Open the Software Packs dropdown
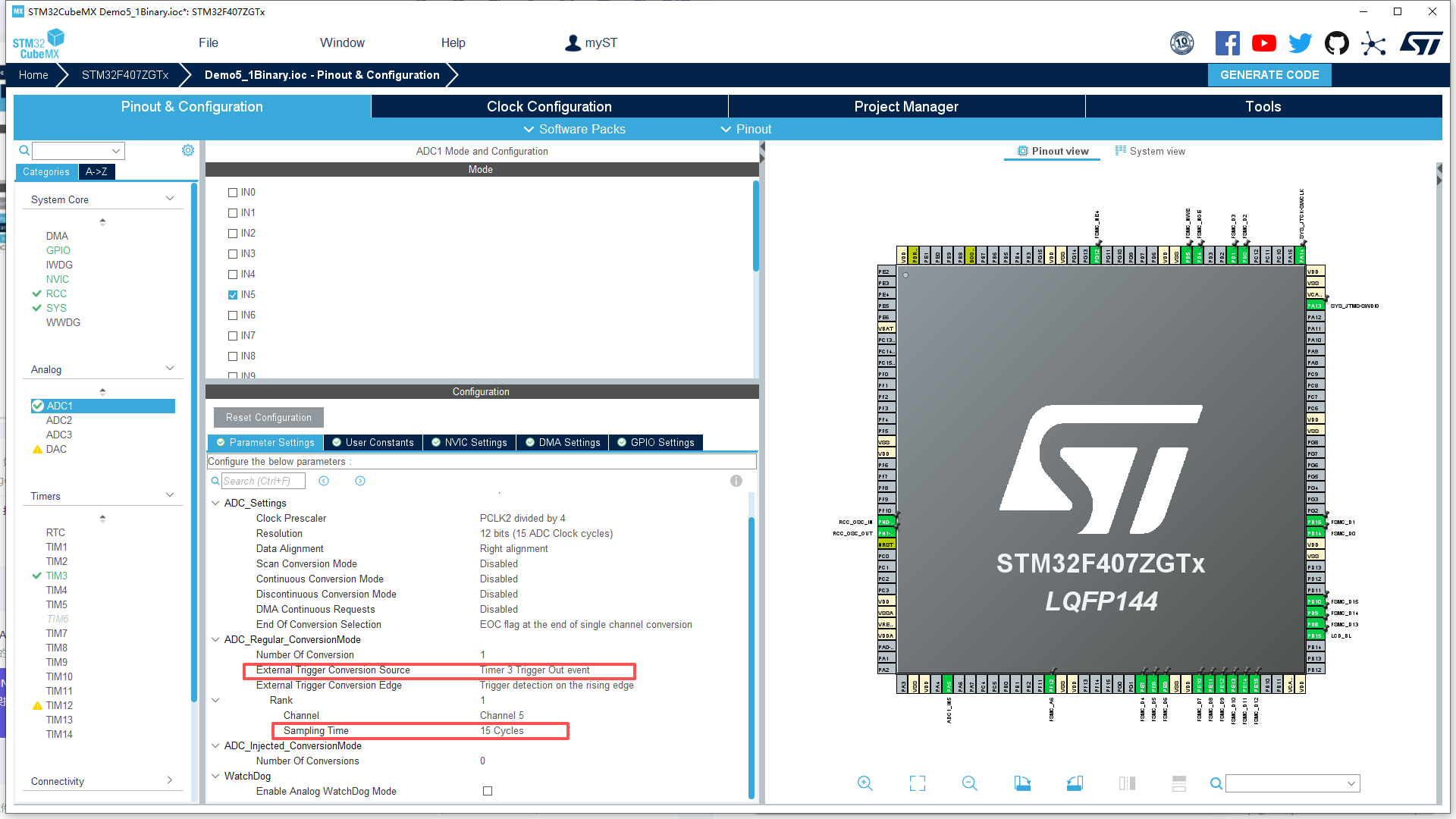Screen dimensions: 1456x819 [x=575, y=129]
